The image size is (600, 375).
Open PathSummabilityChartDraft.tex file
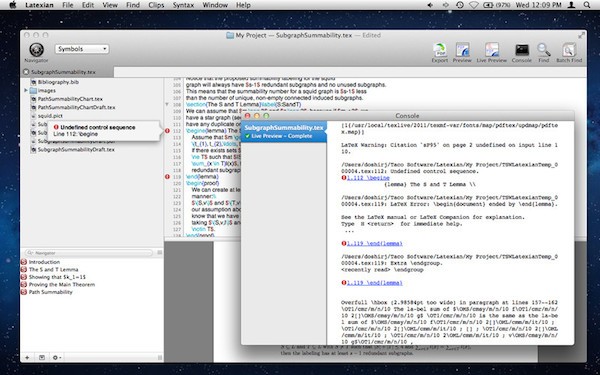[x=76, y=108]
